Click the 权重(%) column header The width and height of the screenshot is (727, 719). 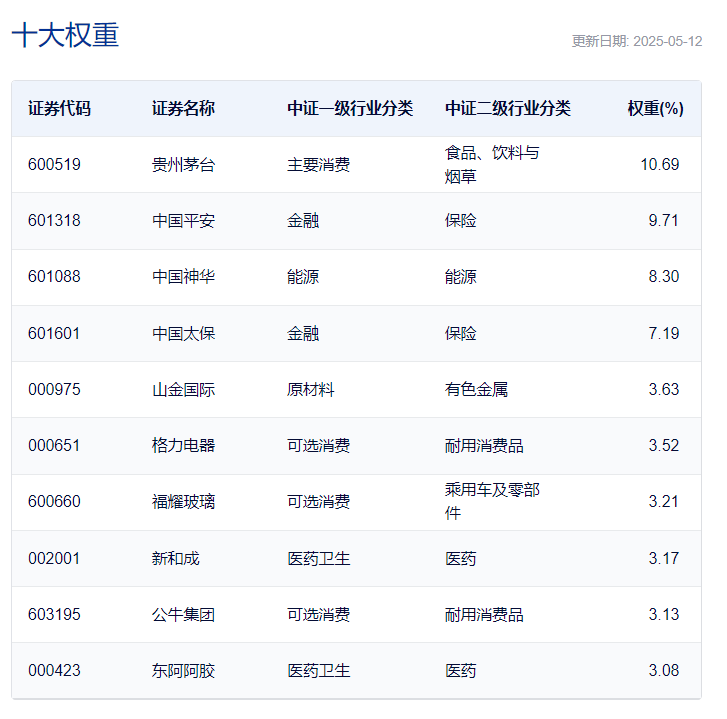tap(655, 108)
